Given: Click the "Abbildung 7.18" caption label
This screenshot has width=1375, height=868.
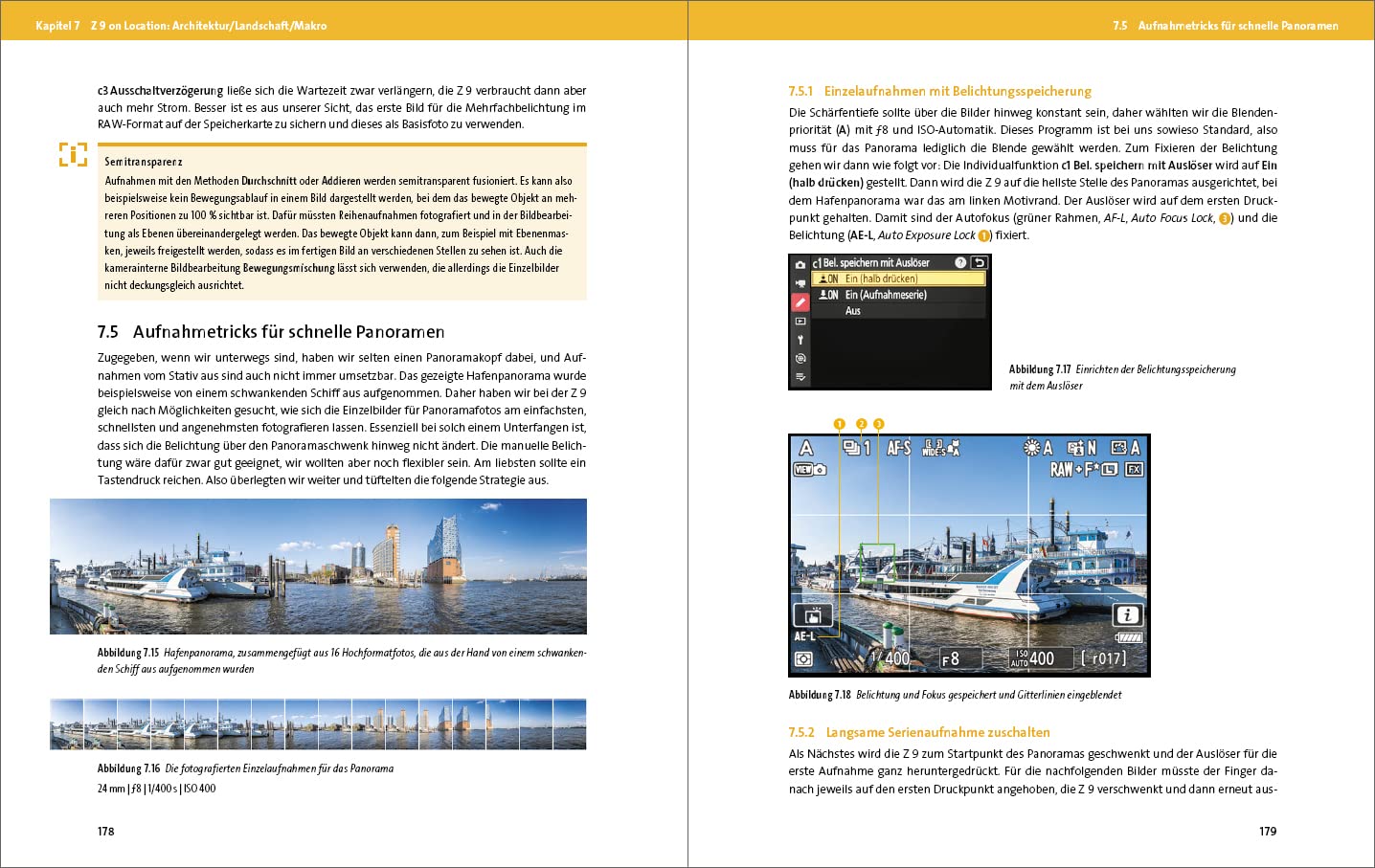Looking at the screenshot, I should (x=820, y=695).
